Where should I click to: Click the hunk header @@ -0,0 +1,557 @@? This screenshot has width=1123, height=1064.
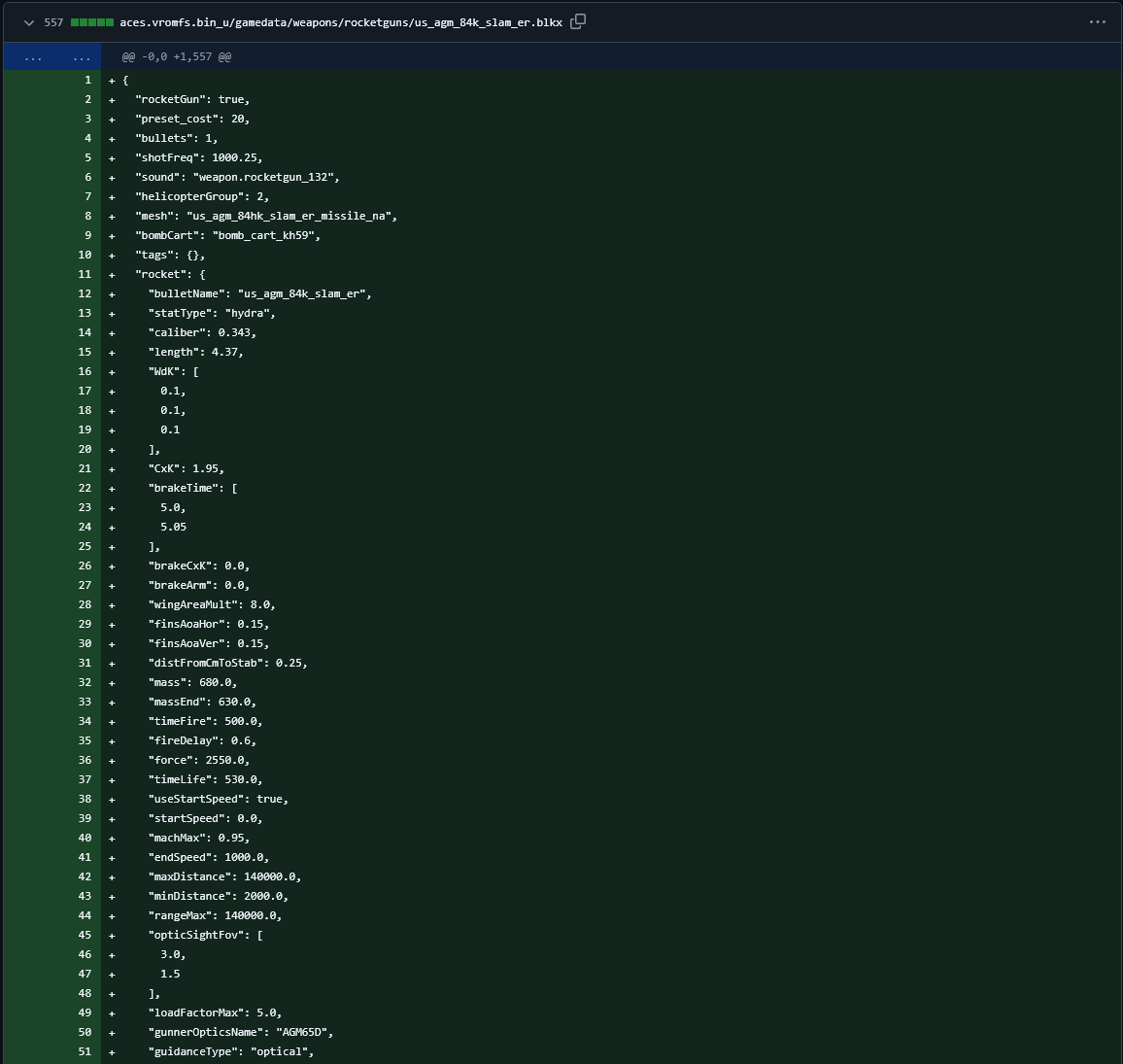click(177, 57)
